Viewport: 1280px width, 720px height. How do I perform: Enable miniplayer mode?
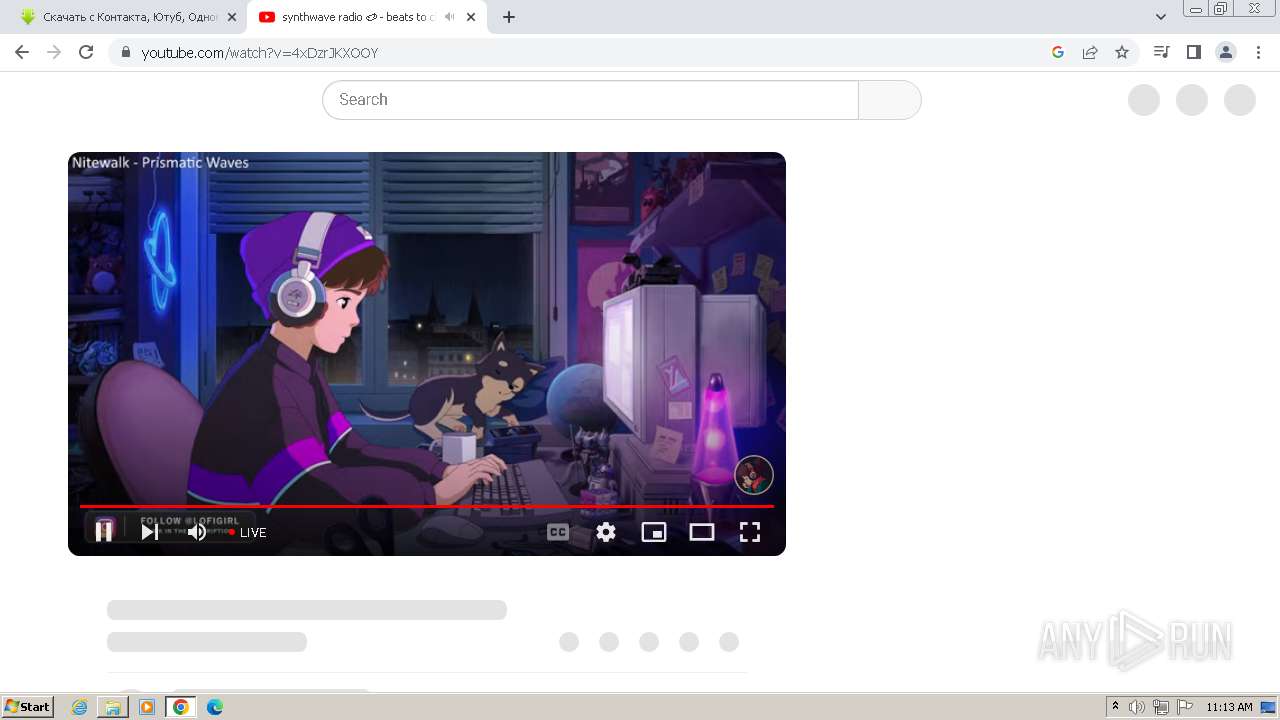[x=654, y=532]
